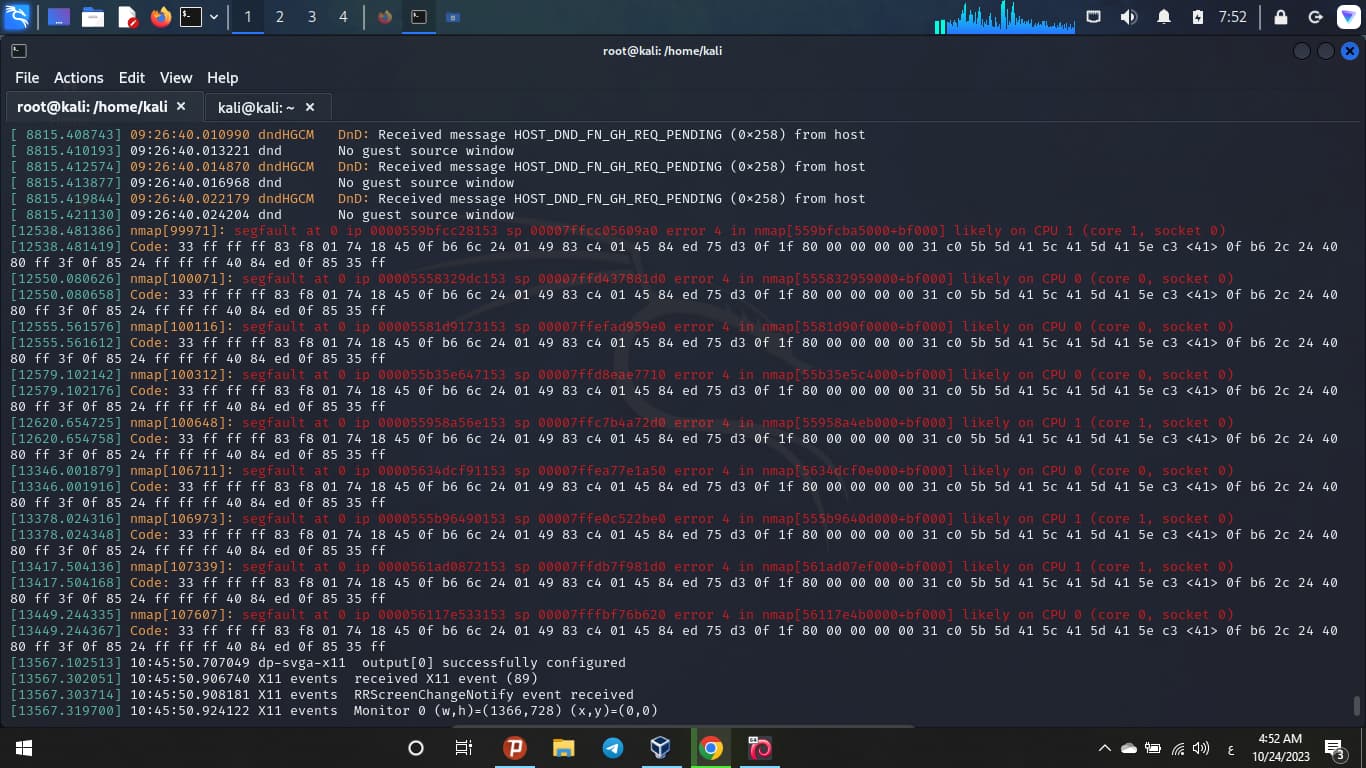Switch to workspace 1
Image resolution: width=1366 pixels, height=768 pixels.
248,17
